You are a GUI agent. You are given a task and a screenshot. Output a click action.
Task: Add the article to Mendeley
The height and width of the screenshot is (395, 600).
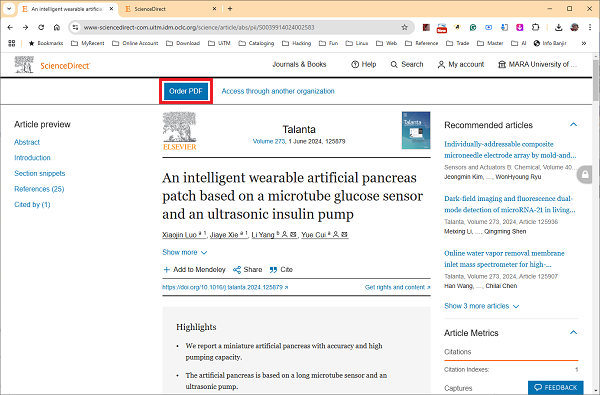pyautogui.click(x=194, y=269)
